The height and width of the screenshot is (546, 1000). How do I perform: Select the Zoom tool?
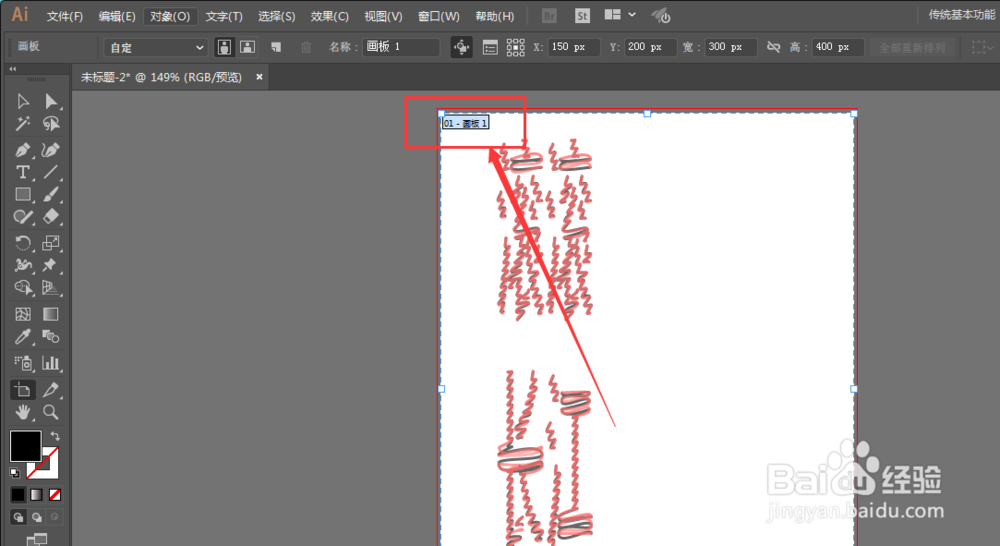click(x=50, y=412)
